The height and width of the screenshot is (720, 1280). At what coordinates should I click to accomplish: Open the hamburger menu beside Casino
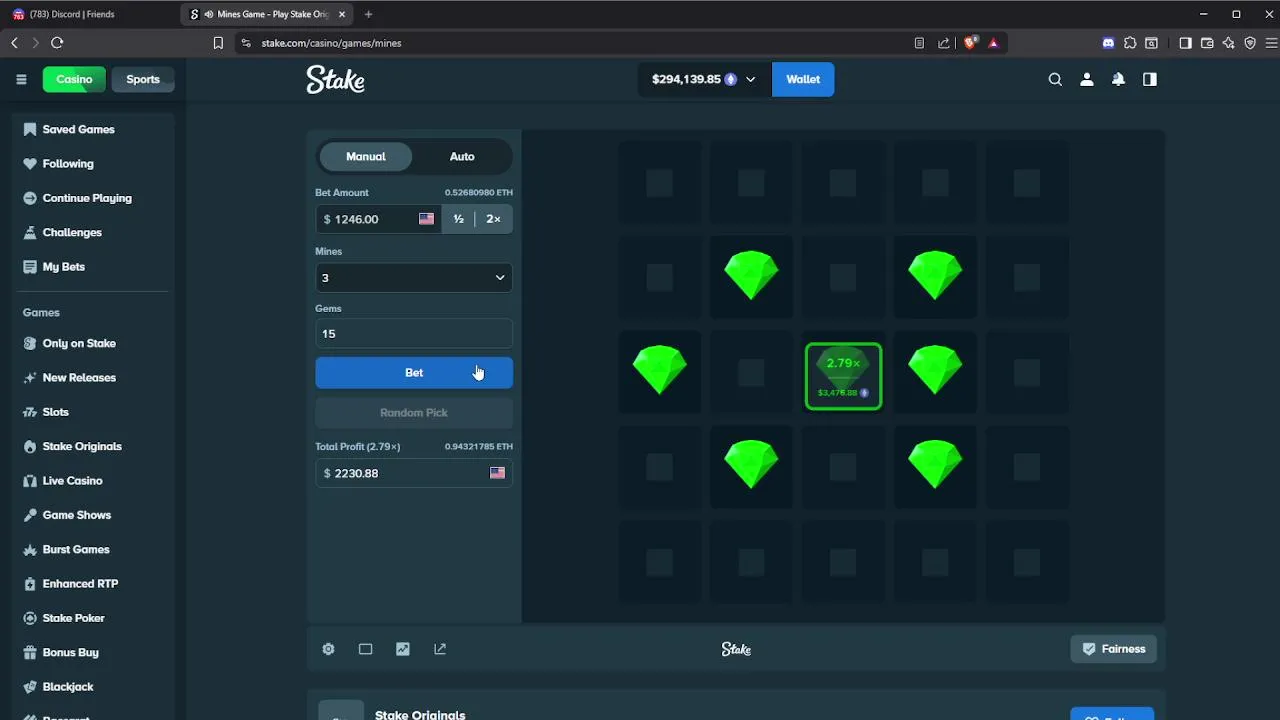(21, 79)
